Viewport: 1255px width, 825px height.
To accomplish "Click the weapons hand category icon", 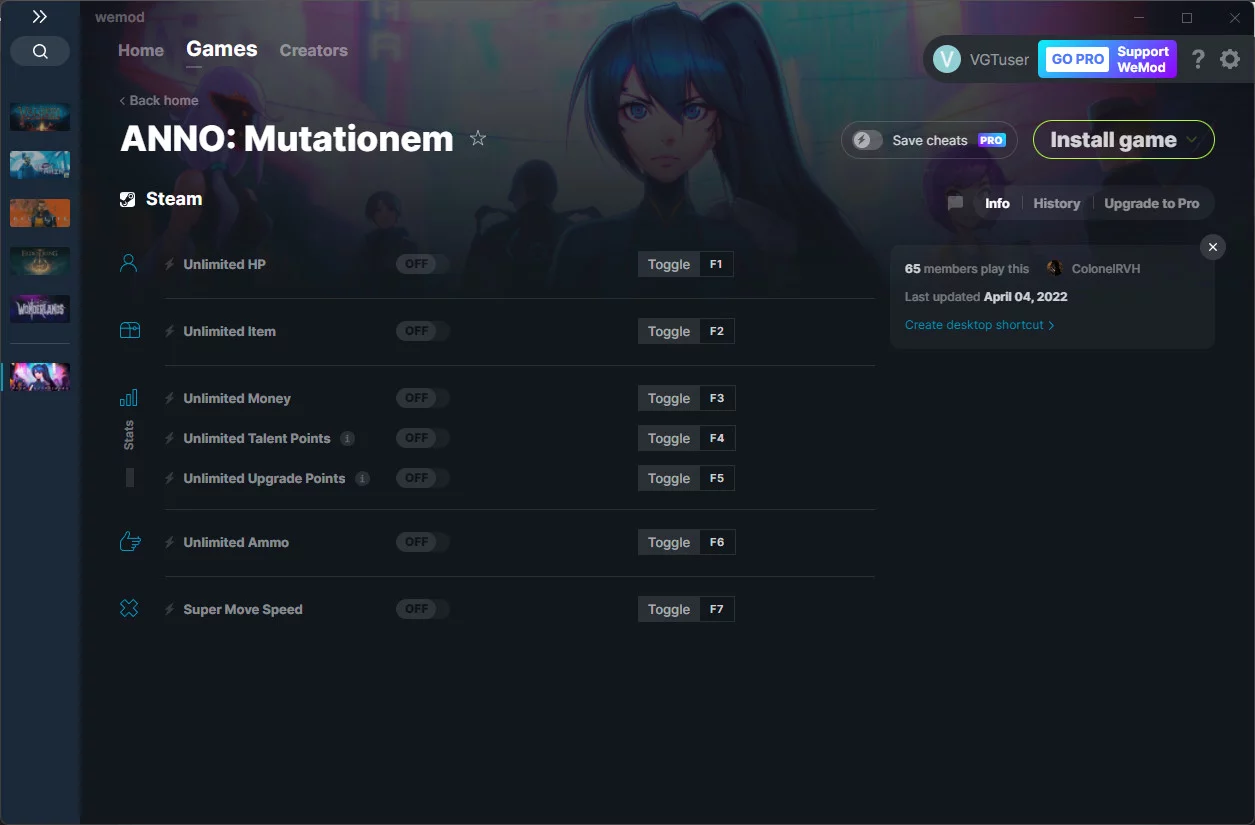I will (129, 542).
